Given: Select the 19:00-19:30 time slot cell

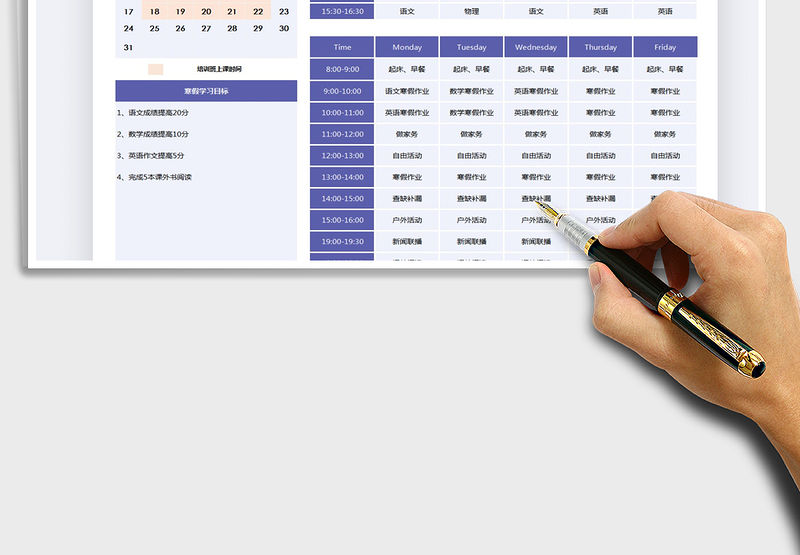Looking at the screenshot, I should tap(342, 241).
